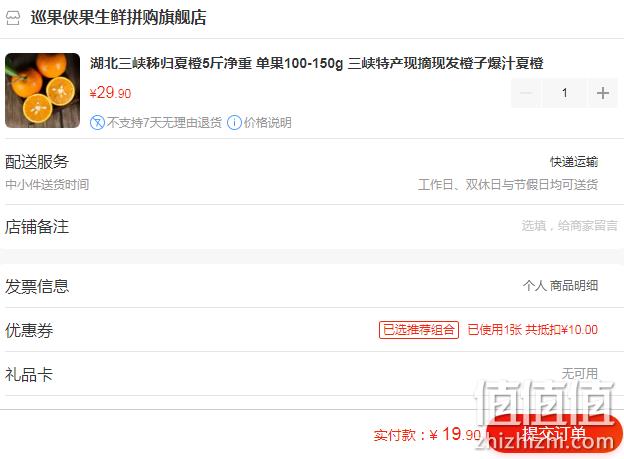The width and height of the screenshot is (624, 459).
Task: Click the 已选推荐组合 coupon tag
Action: coord(419,330)
